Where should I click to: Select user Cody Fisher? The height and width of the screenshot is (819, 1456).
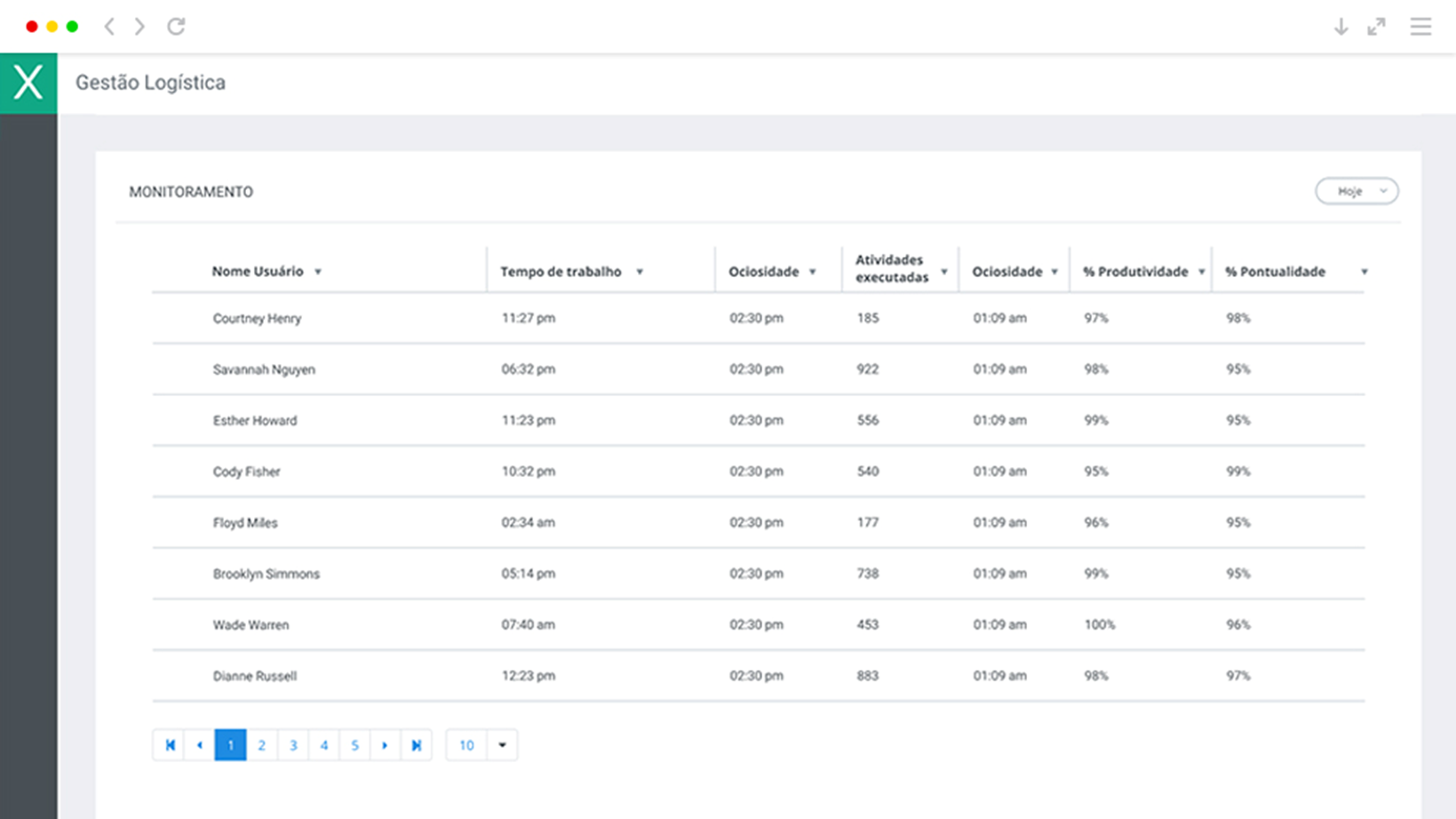[x=246, y=472]
